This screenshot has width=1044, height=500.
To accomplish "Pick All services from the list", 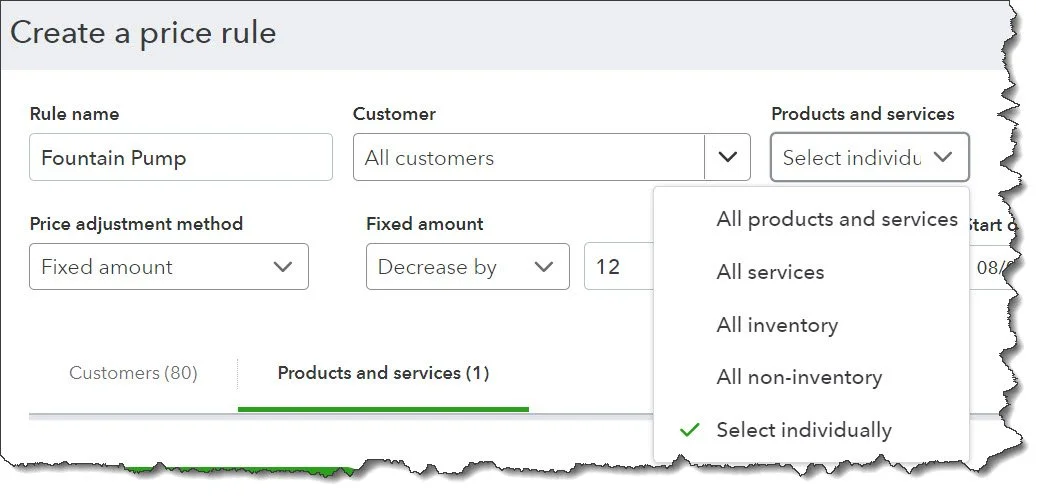I will pos(770,272).
